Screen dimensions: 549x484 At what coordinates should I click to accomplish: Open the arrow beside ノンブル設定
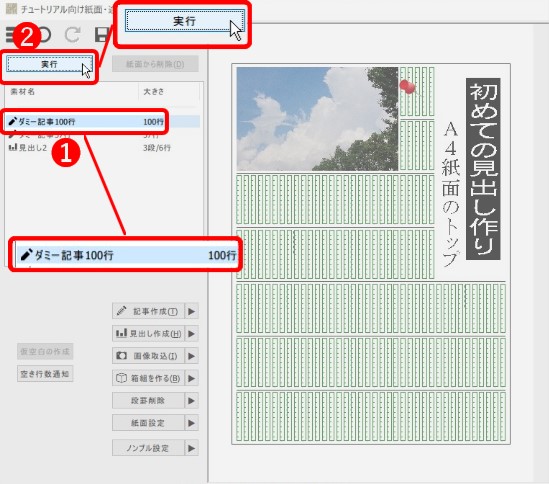(192, 448)
